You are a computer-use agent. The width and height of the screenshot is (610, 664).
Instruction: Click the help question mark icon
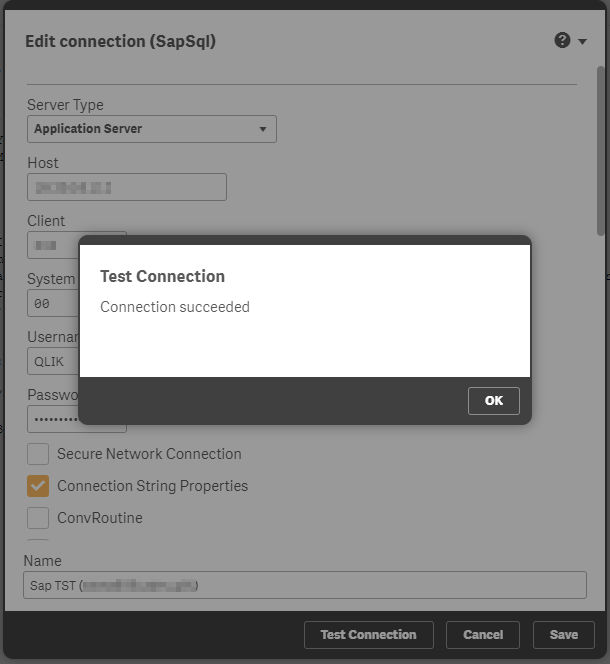point(562,41)
